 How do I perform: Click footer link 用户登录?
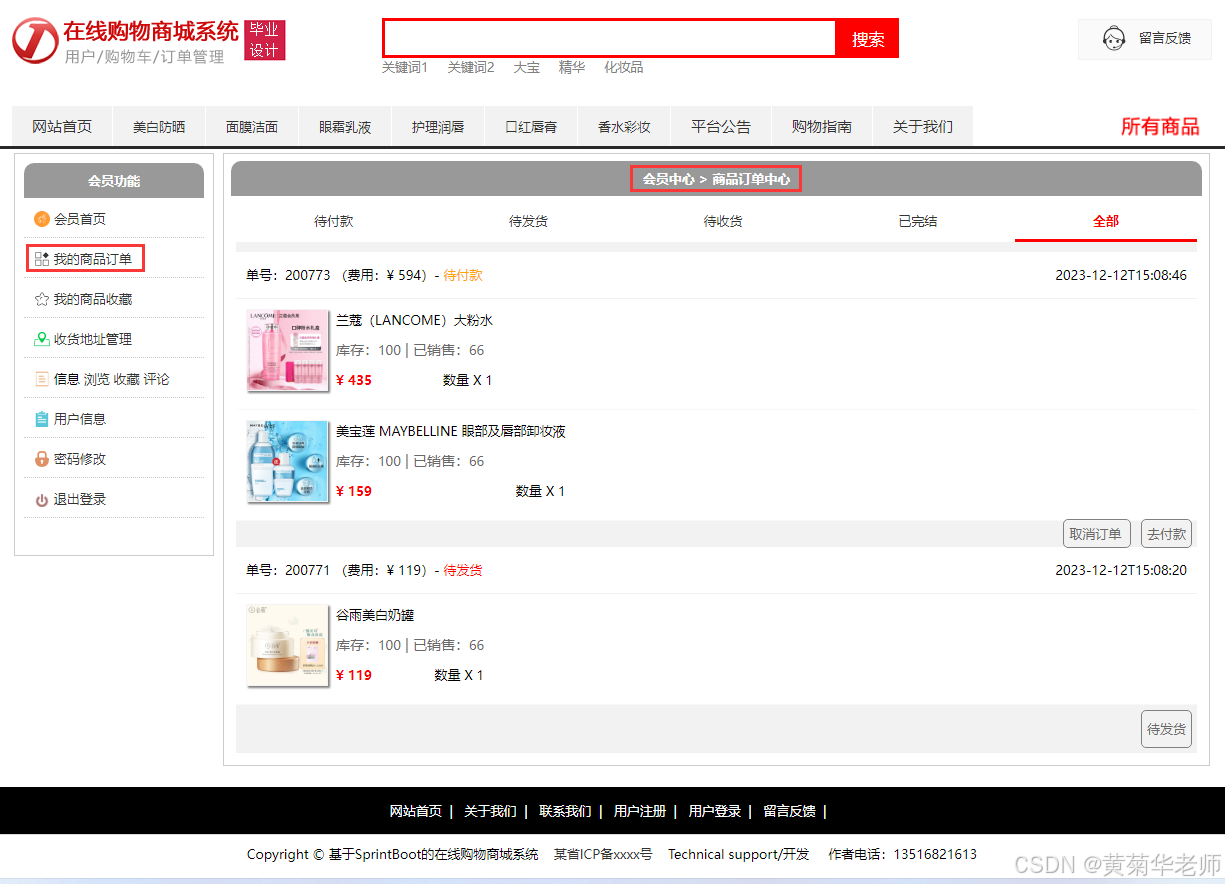tap(715, 811)
